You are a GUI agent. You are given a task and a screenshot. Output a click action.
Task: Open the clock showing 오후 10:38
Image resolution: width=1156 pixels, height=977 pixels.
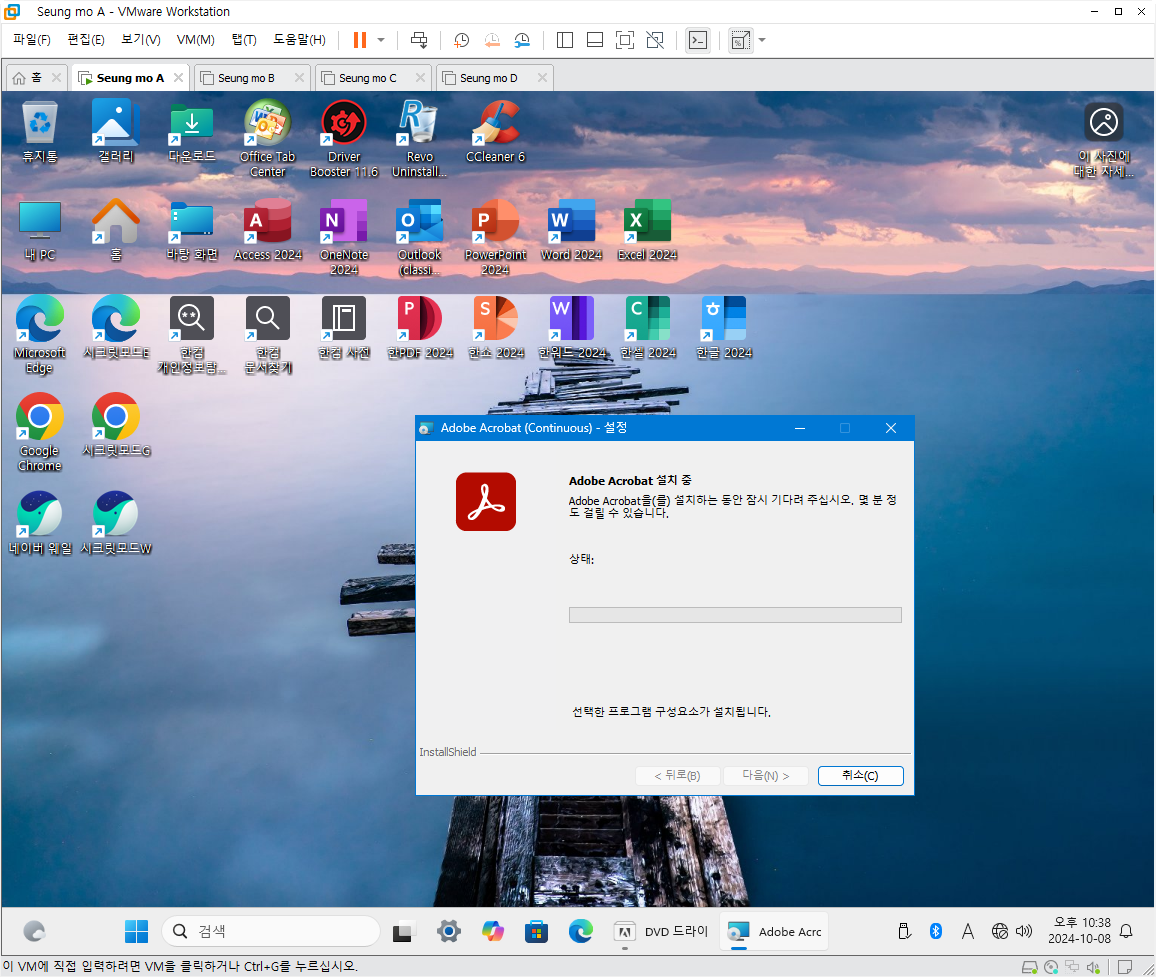(1079, 931)
